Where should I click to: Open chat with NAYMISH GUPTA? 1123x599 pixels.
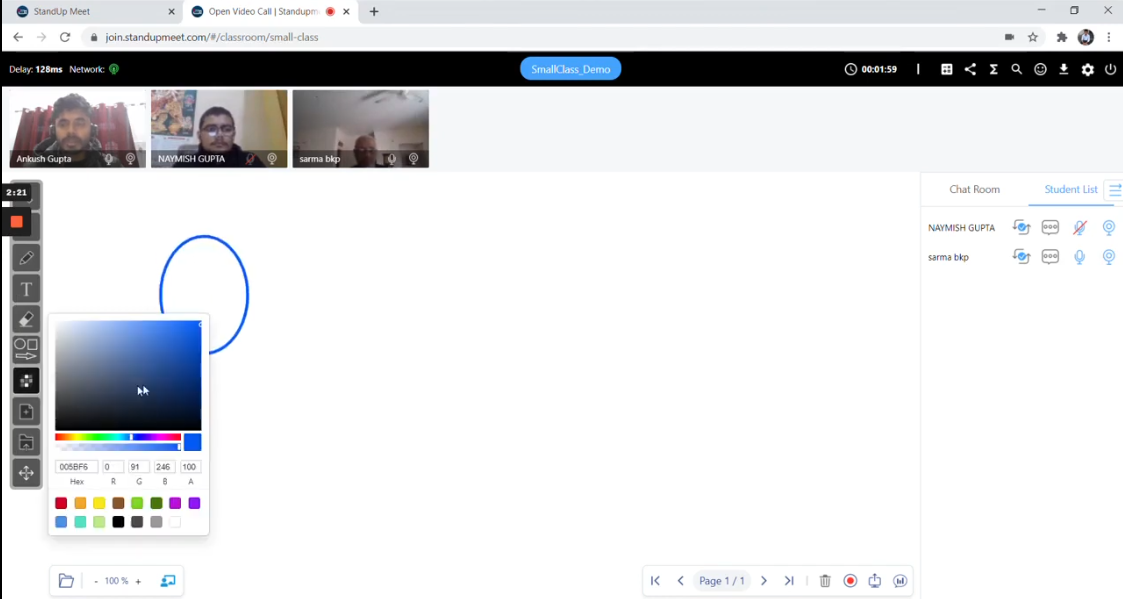point(1050,228)
